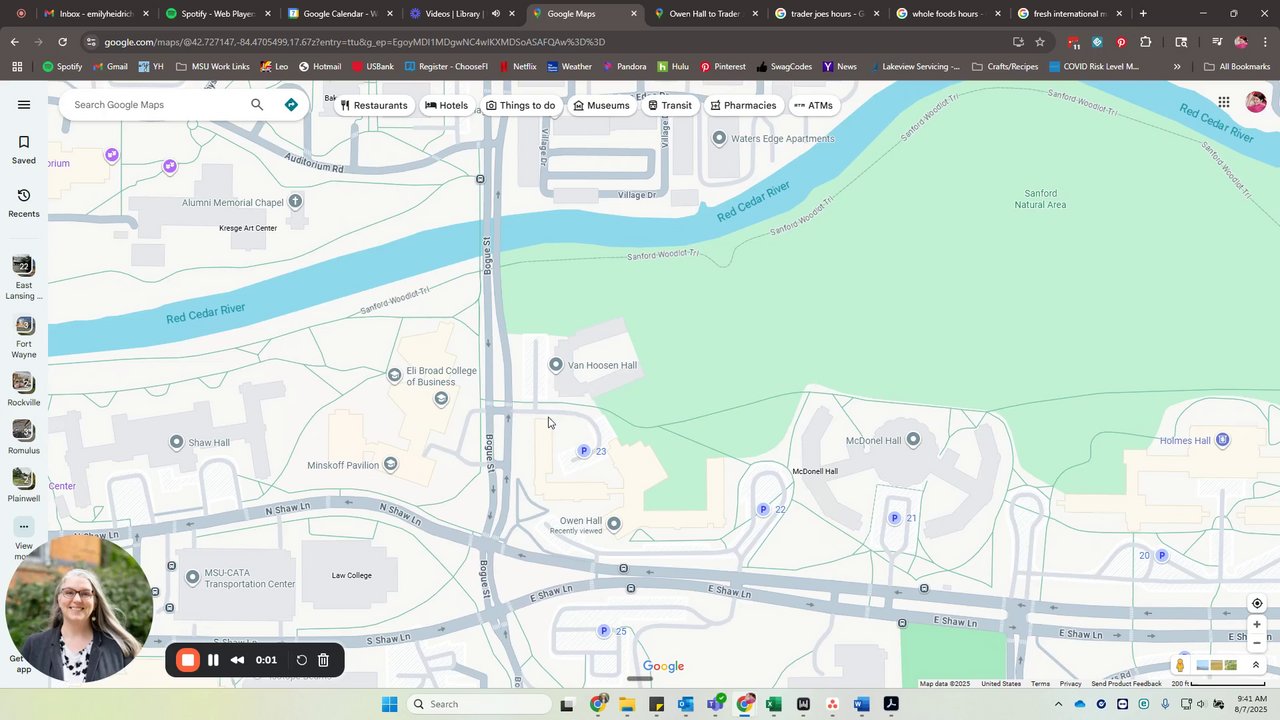Click View more recents ellipsis
Viewport: 1280px width, 720px height.
coord(24,527)
